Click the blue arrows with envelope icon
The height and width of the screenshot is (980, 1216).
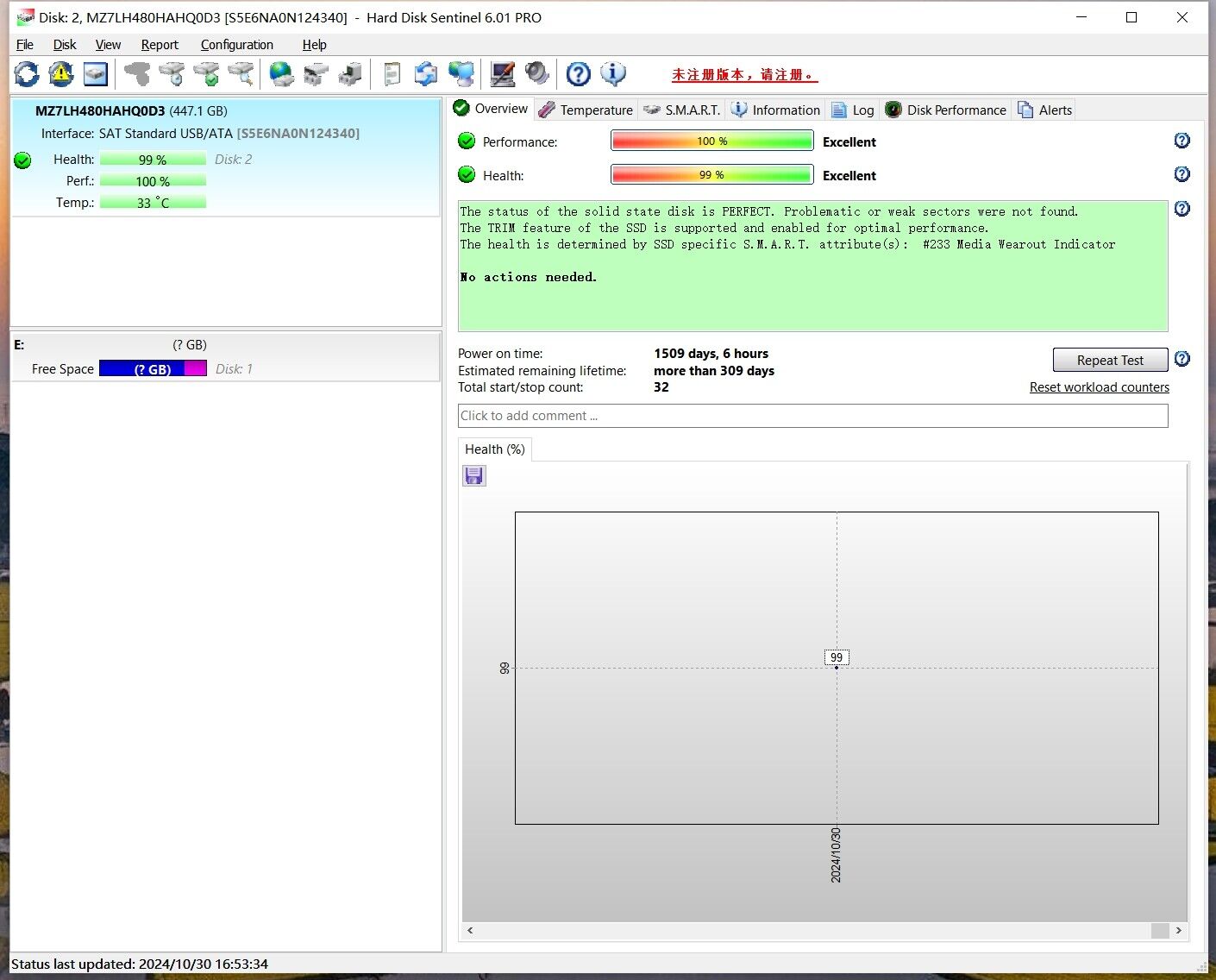tap(426, 74)
